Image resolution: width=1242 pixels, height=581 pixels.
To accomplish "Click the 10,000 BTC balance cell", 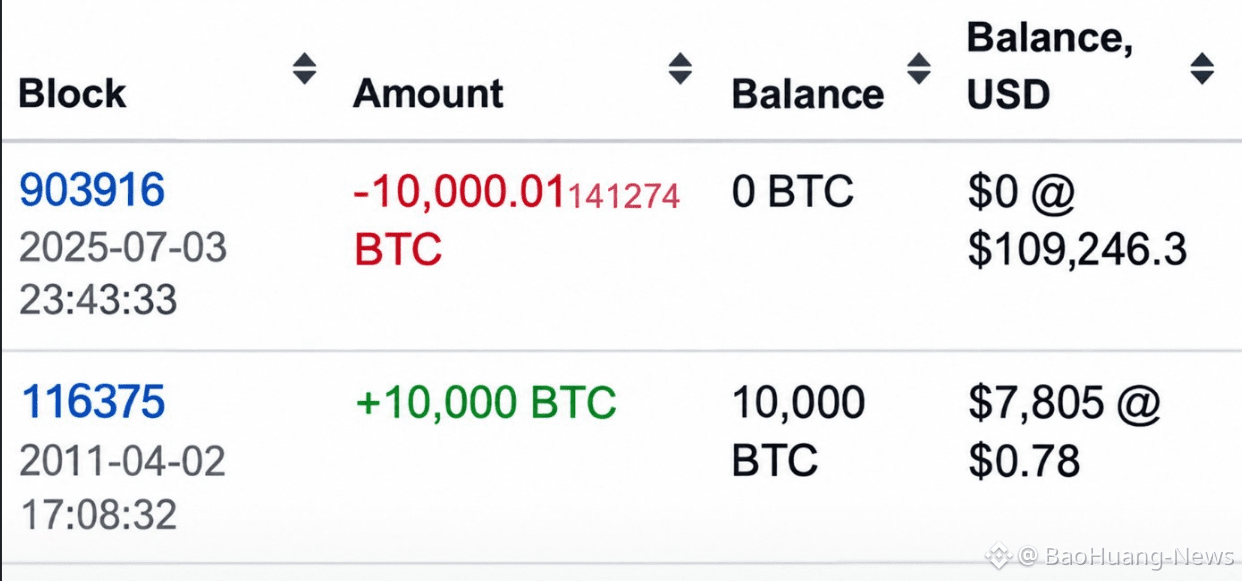I will tap(799, 431).
